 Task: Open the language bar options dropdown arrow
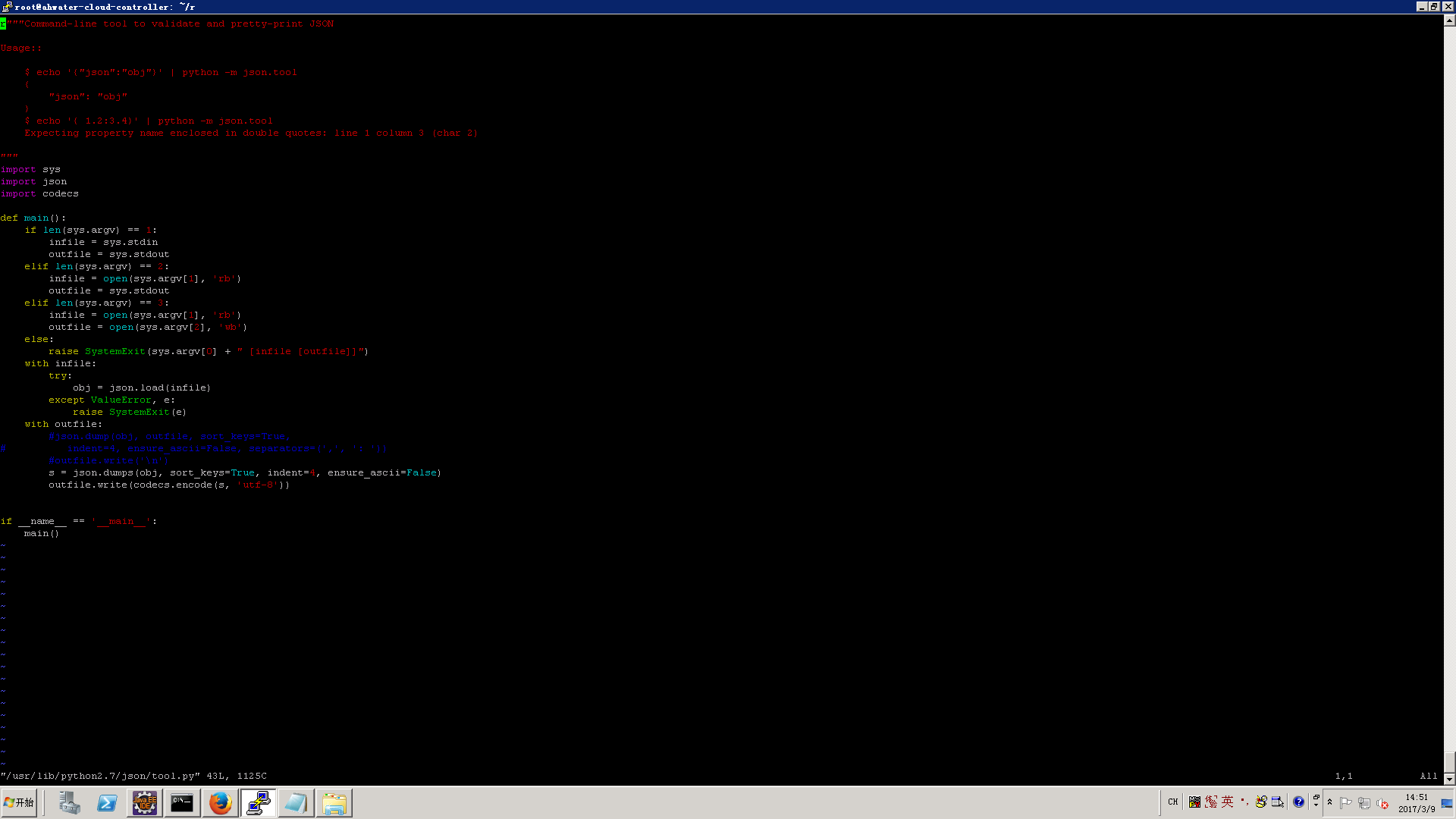tap(1316, 805)
